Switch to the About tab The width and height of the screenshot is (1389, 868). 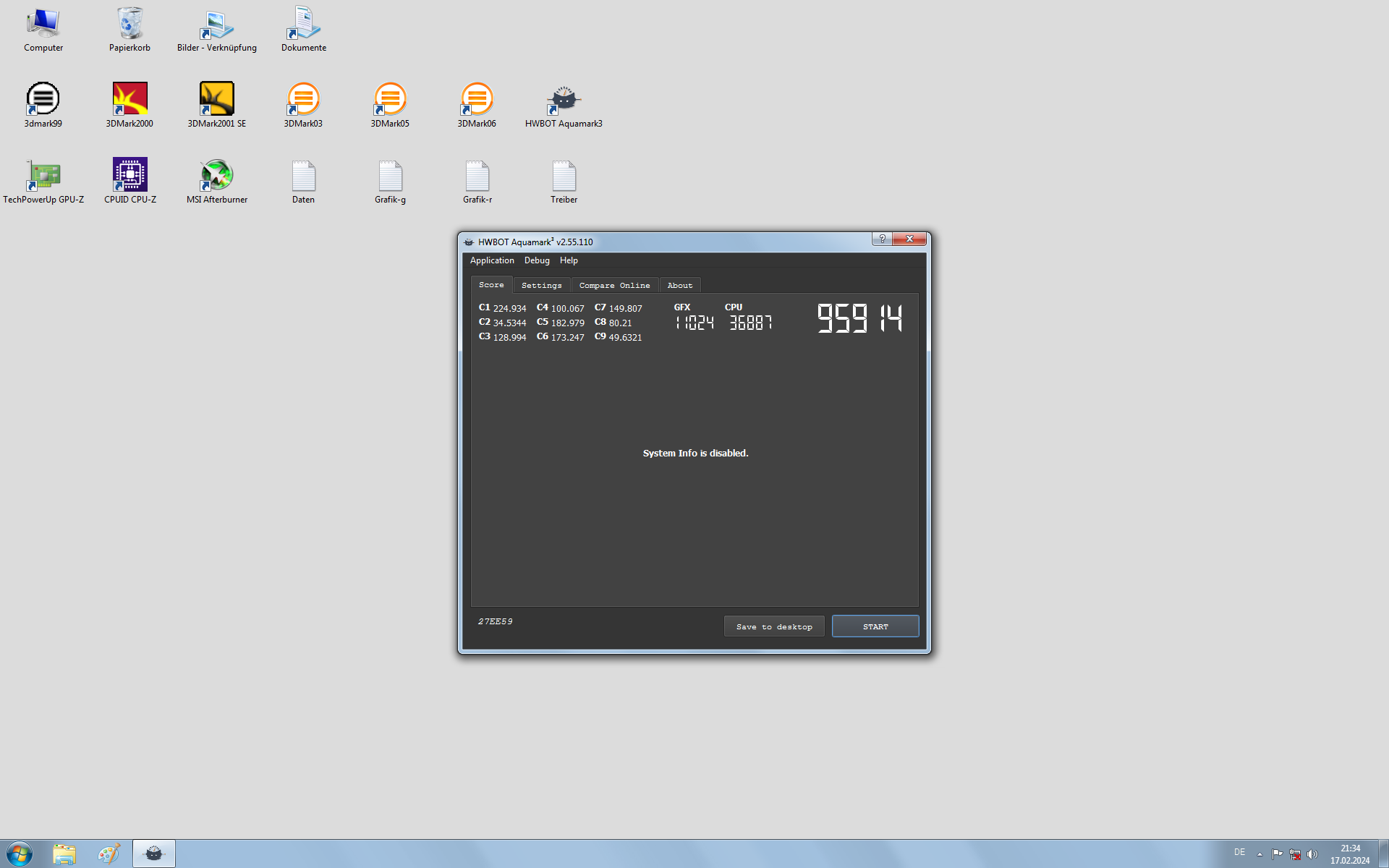(680, 286)
